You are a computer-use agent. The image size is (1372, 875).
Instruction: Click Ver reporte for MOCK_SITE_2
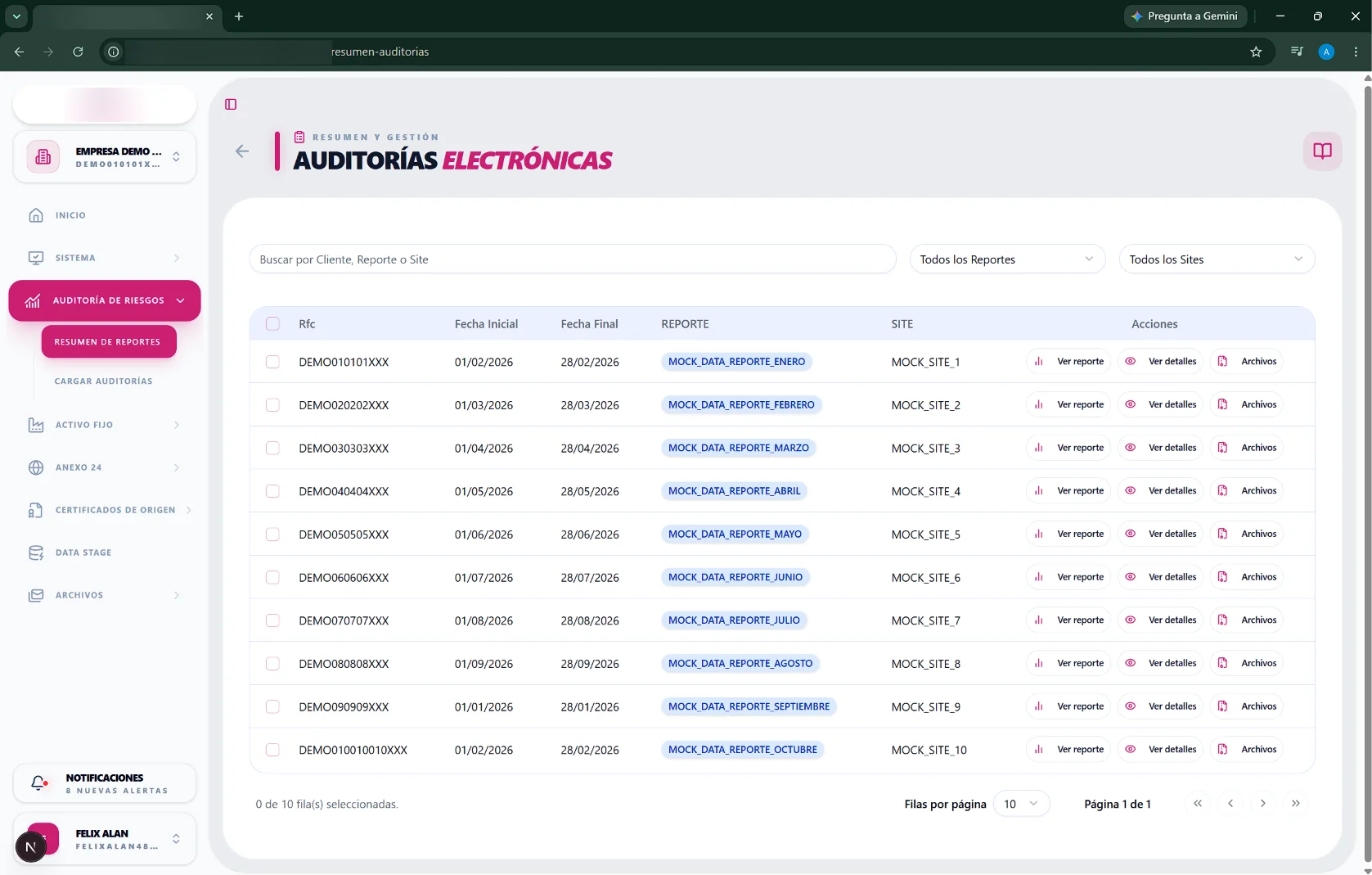(1068, 404)
